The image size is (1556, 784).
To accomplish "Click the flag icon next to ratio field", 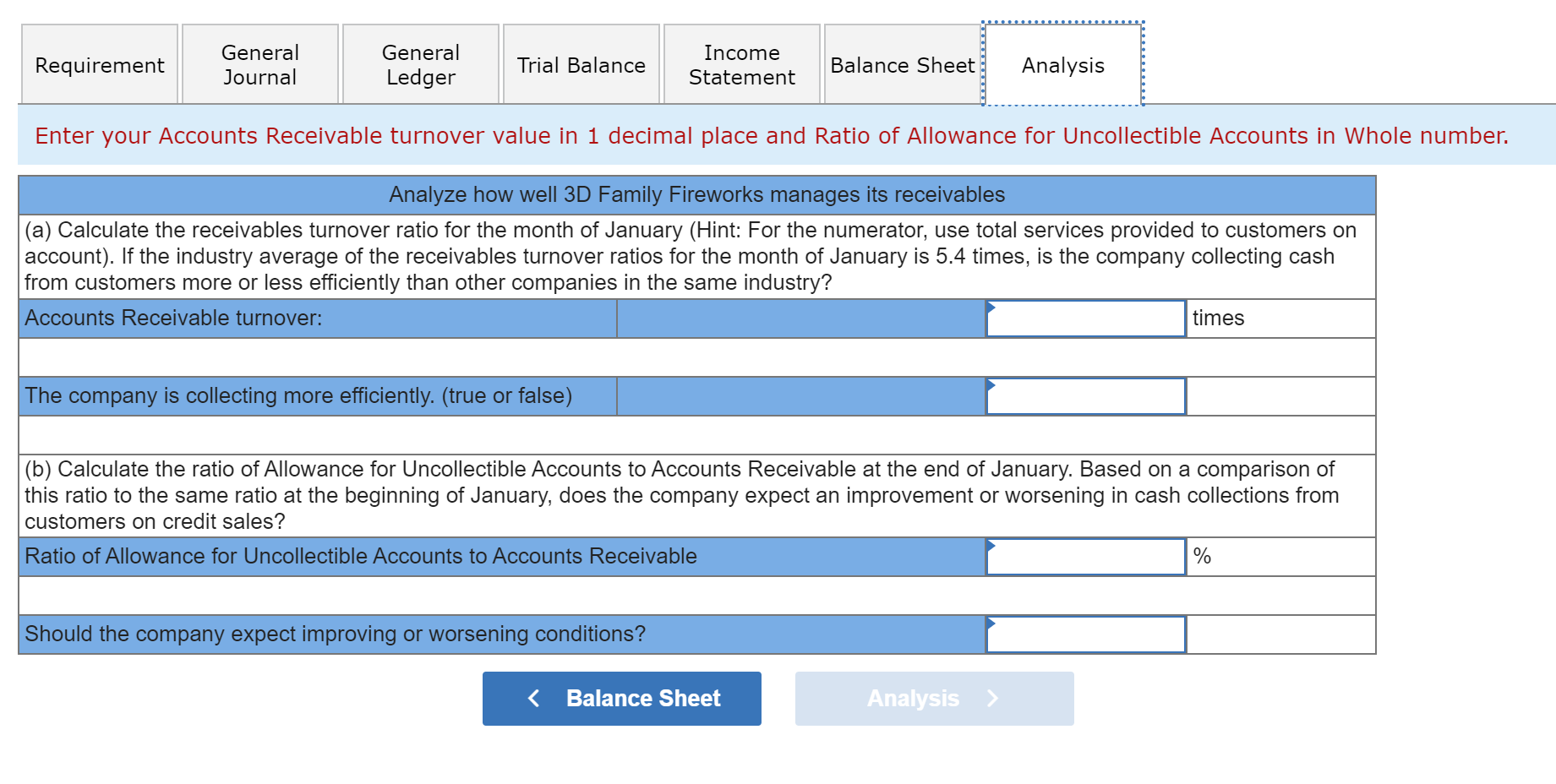I will point(990,547).
